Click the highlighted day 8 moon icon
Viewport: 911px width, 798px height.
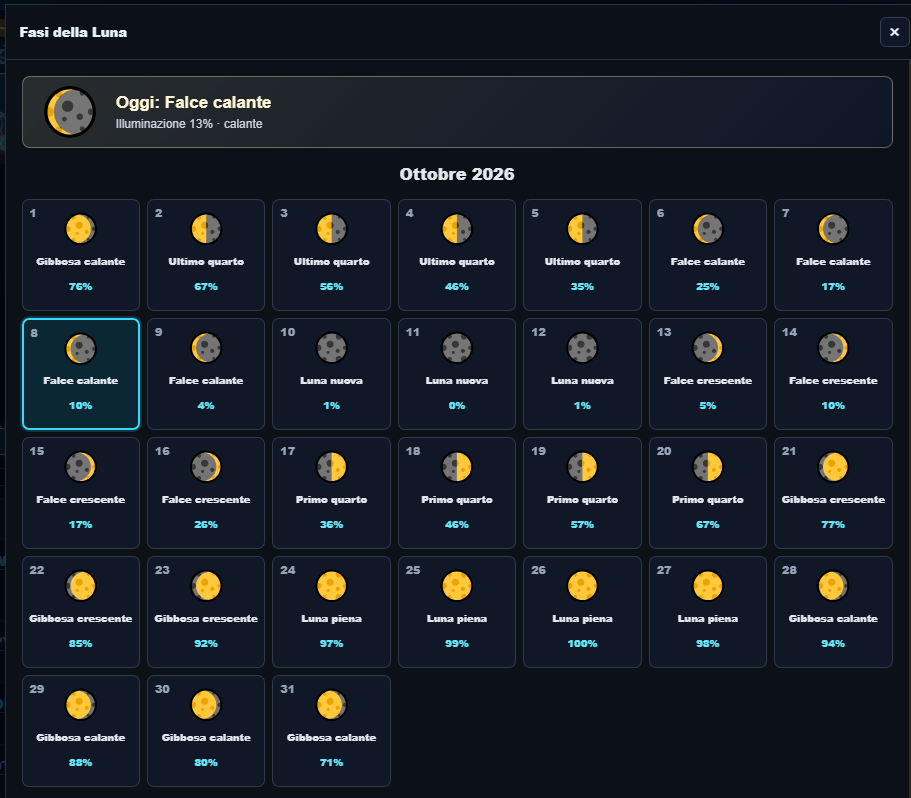(80, 348)
